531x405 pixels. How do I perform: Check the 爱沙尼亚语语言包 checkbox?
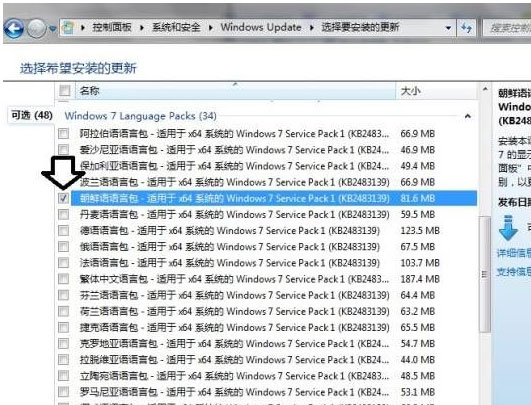point(63,150)
